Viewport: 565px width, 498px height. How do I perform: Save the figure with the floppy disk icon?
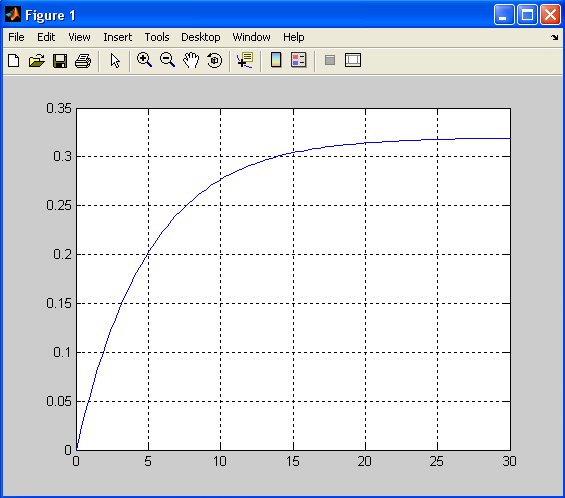(x=60, y=61)
